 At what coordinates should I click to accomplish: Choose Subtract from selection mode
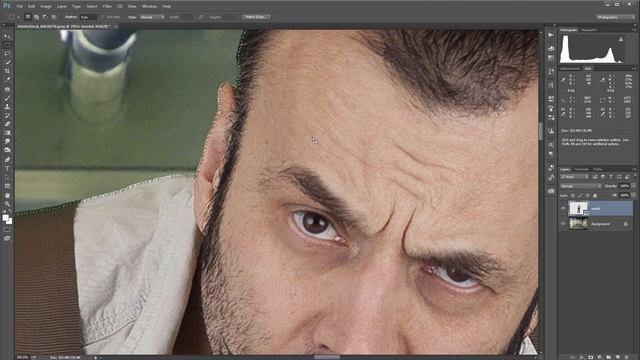pos(45,17)
